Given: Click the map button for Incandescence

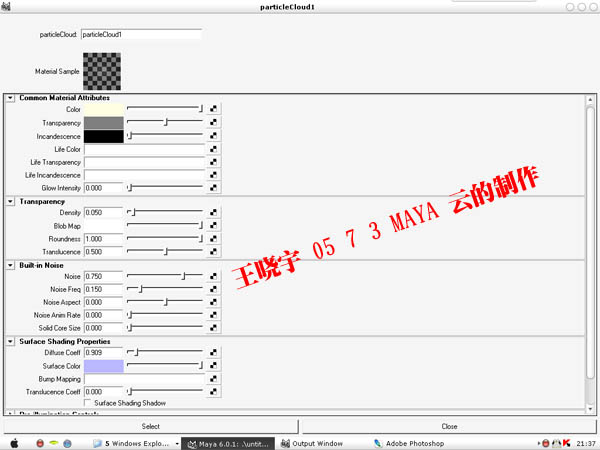Looking at the screenshot, I should click(x=214, y=136).
